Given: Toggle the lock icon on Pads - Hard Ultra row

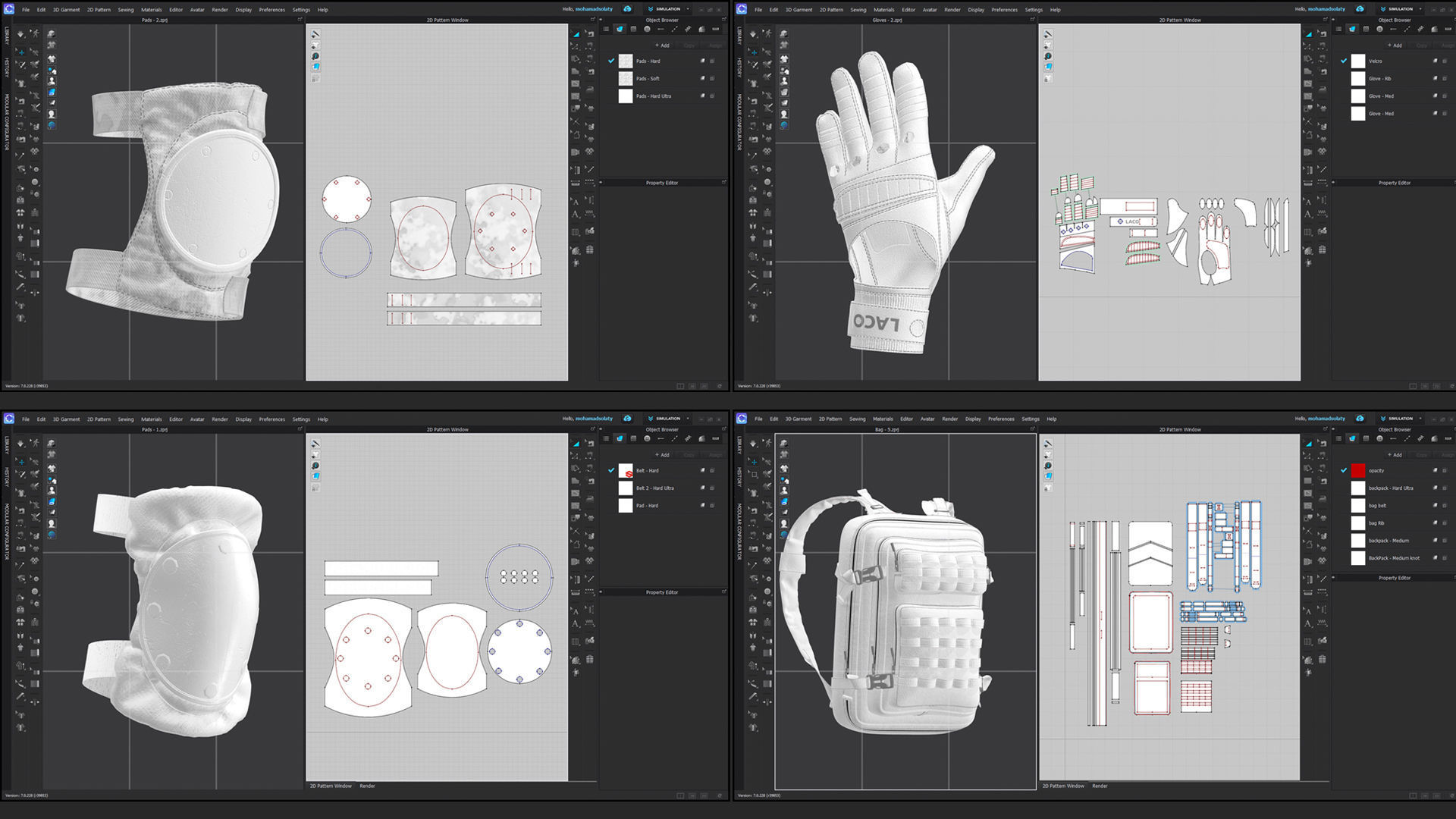Looking at the screenshot, I should tap(712, 96).
